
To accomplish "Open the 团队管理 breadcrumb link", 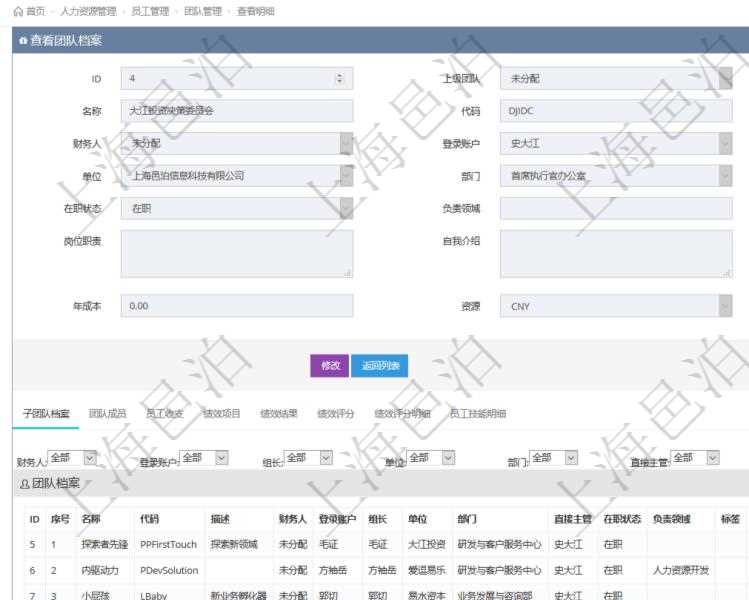I will click(203, 11).
